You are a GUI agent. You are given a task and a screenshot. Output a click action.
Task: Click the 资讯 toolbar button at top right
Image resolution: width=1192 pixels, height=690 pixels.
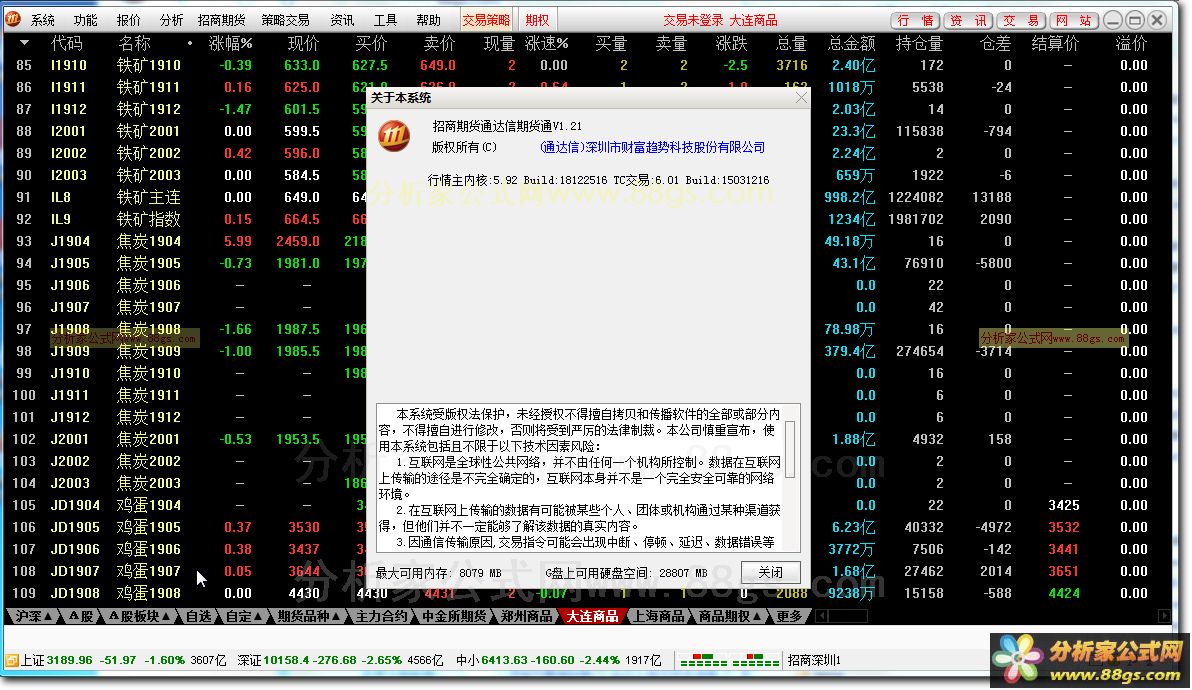coord(968,21)
